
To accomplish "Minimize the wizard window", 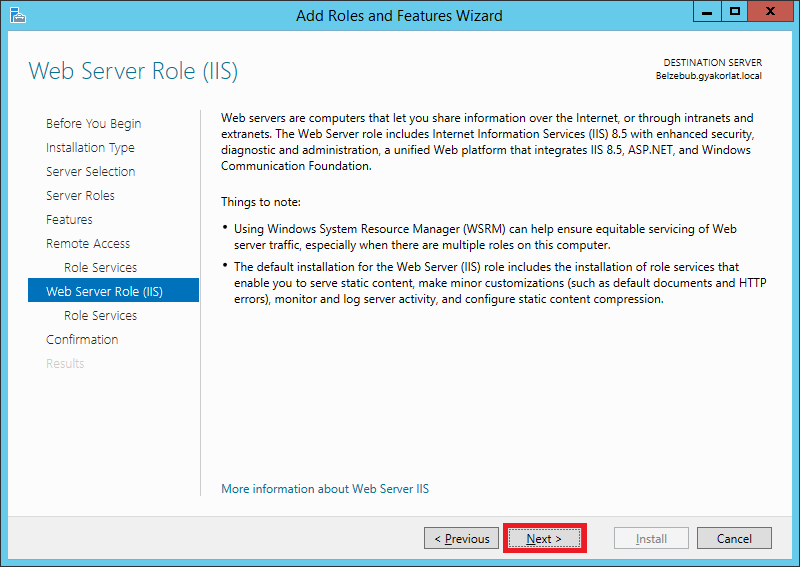I will [x=707, y=11].
